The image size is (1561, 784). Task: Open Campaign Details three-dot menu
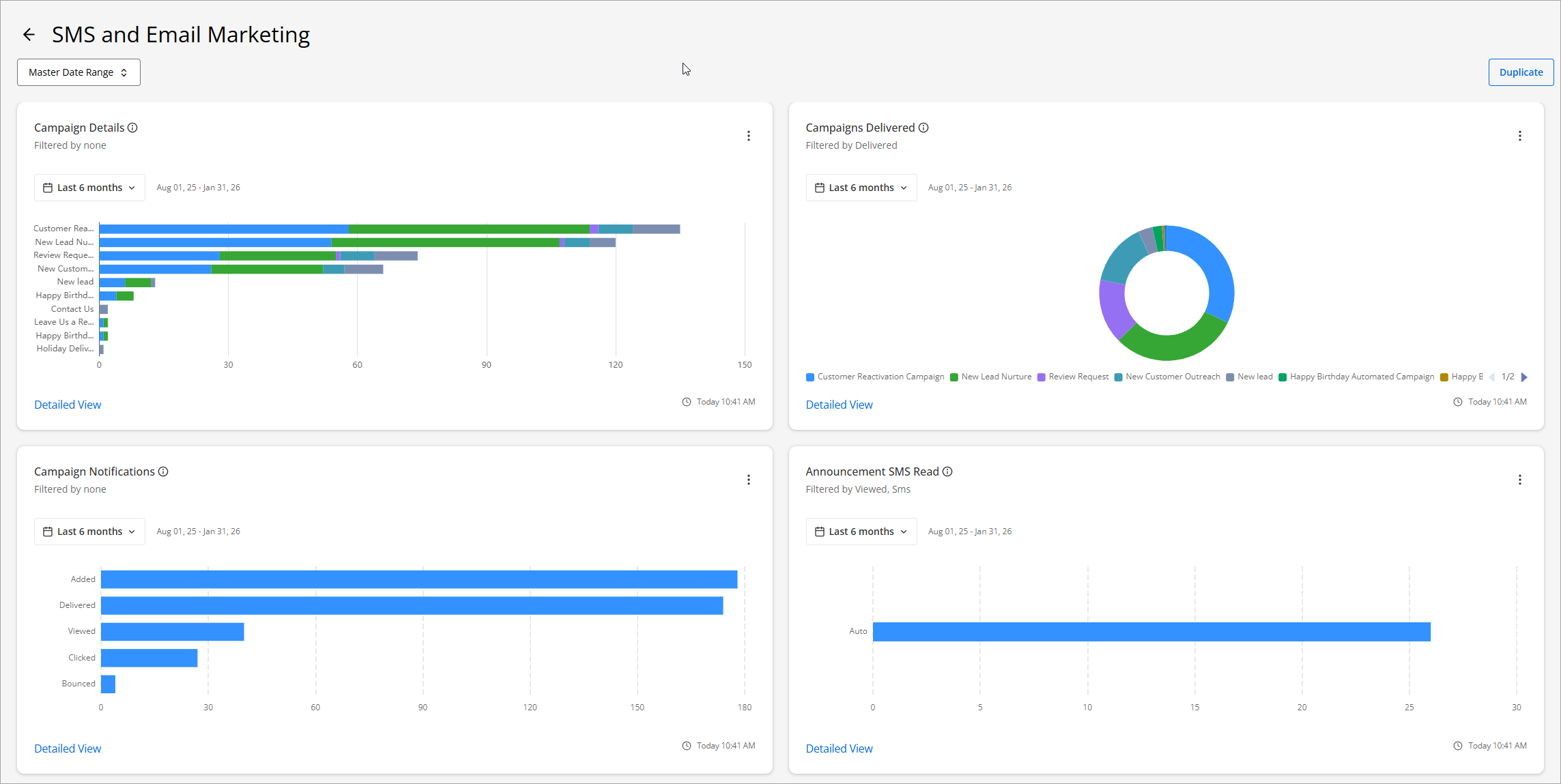748,136
